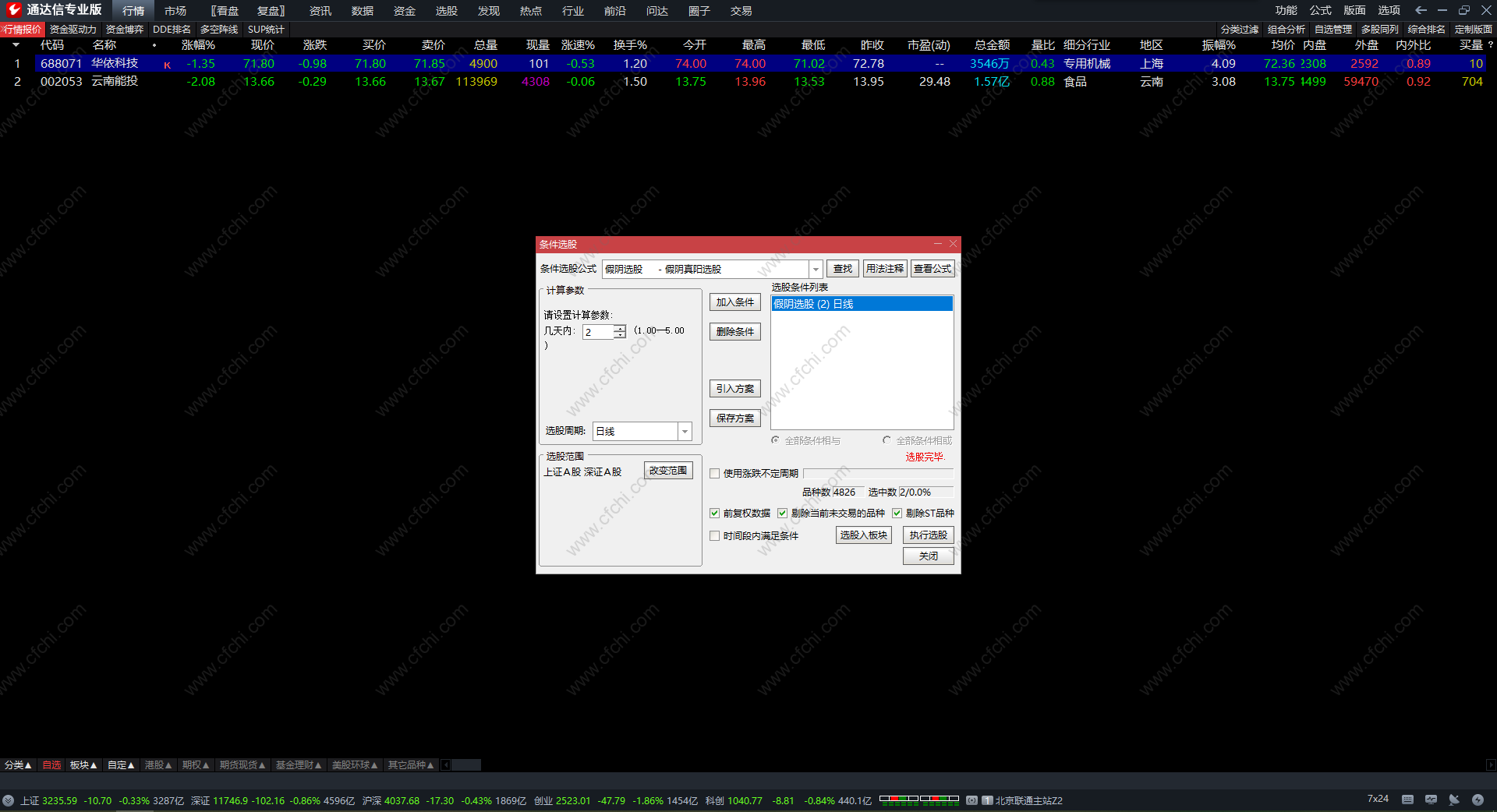Click the satellite dish icon in status bar
The width and height of the screenshot is (1497, 812).
coord(1454,800)
